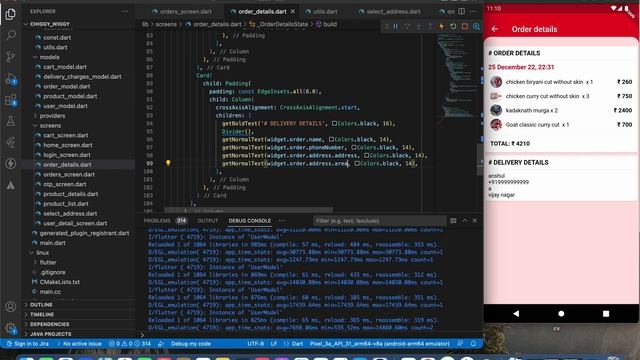Tap the Android recents square button

(x=606, y=313)
